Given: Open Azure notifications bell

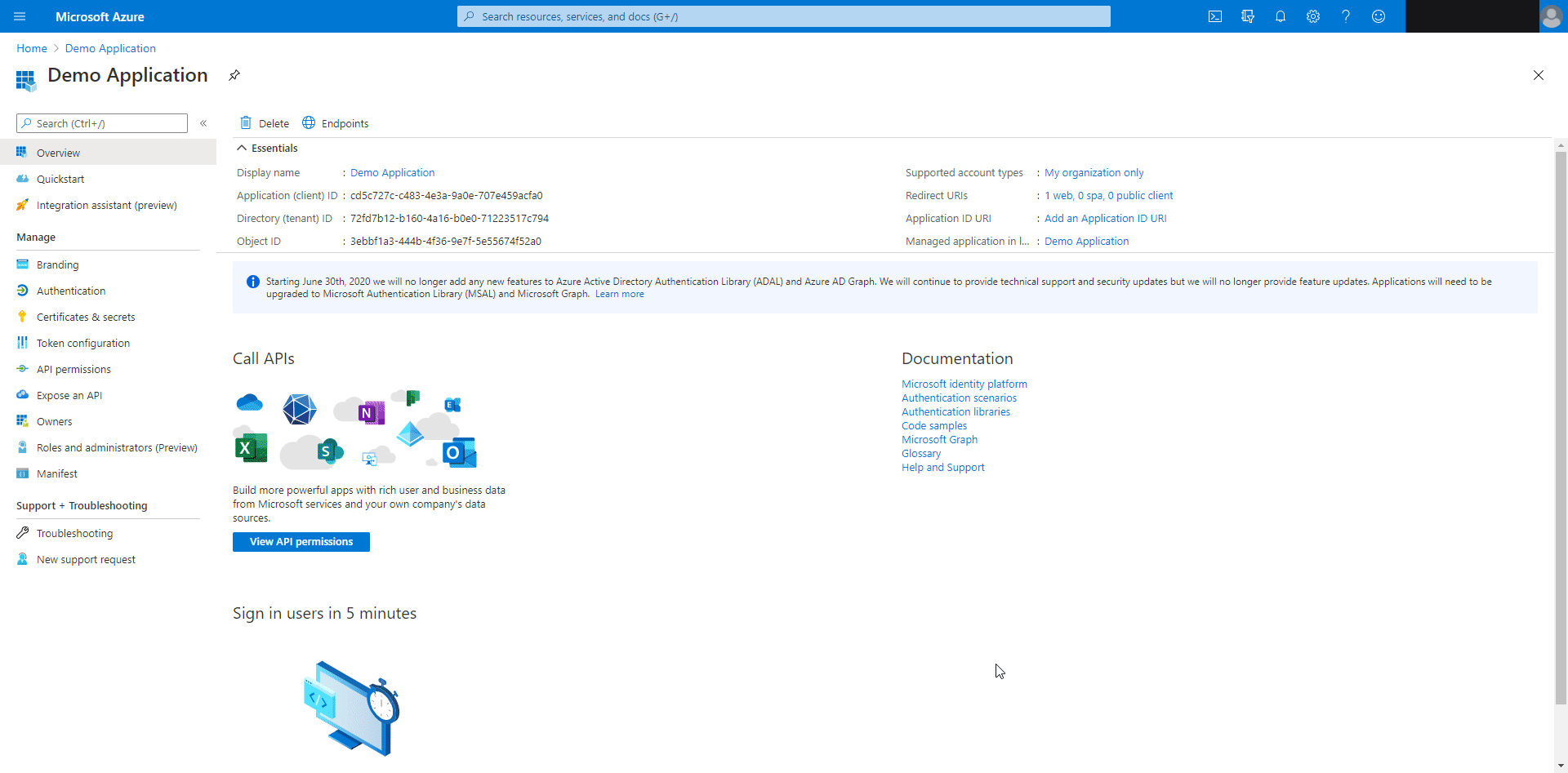Looking at the screenshot, I should click(x=1280, y=16).
